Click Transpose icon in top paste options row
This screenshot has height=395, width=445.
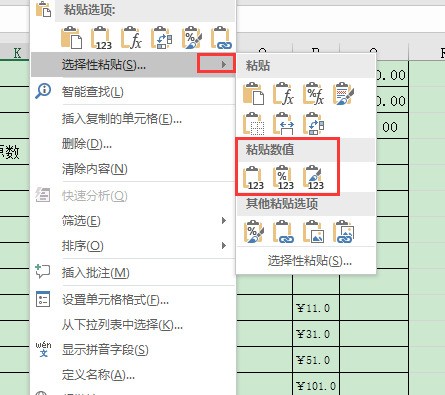coord(161,38)
